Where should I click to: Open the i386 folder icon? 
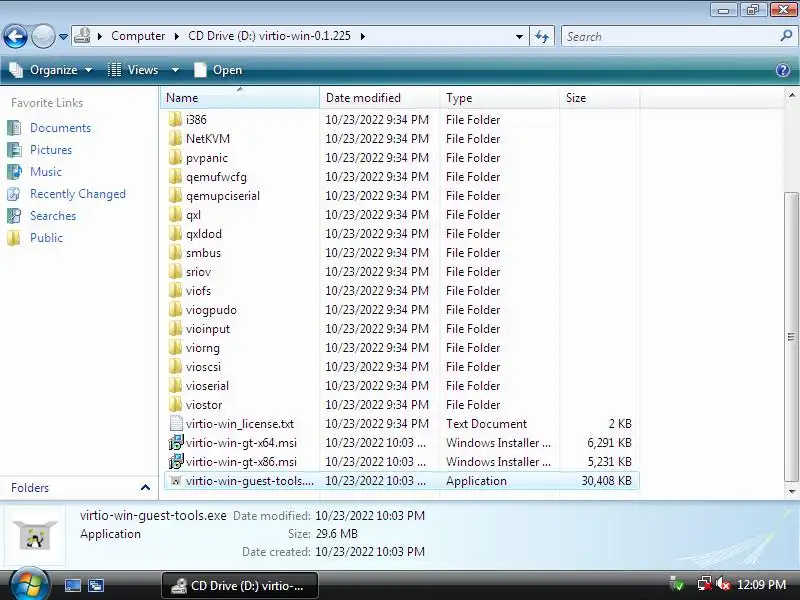click(x=175, y=119)
